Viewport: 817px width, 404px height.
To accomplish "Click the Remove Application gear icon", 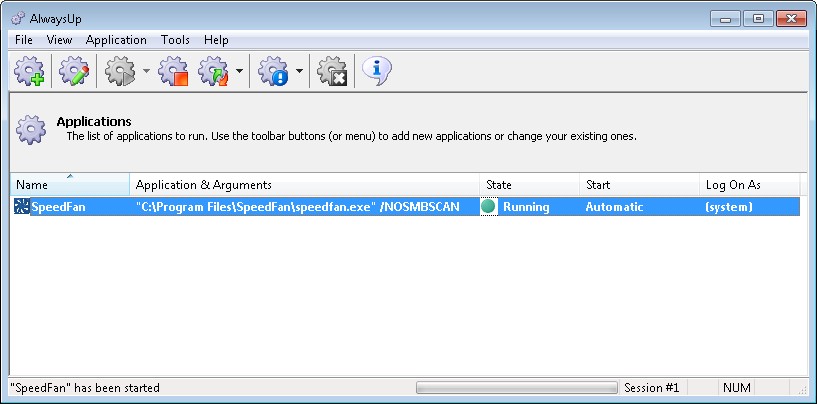I will point(332,71).
